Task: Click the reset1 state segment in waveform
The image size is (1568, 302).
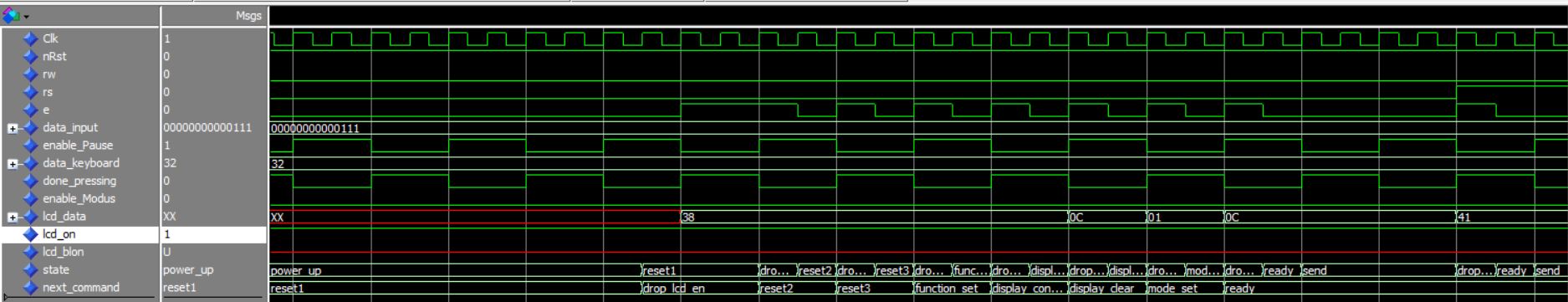Action: tap(661, 270)
